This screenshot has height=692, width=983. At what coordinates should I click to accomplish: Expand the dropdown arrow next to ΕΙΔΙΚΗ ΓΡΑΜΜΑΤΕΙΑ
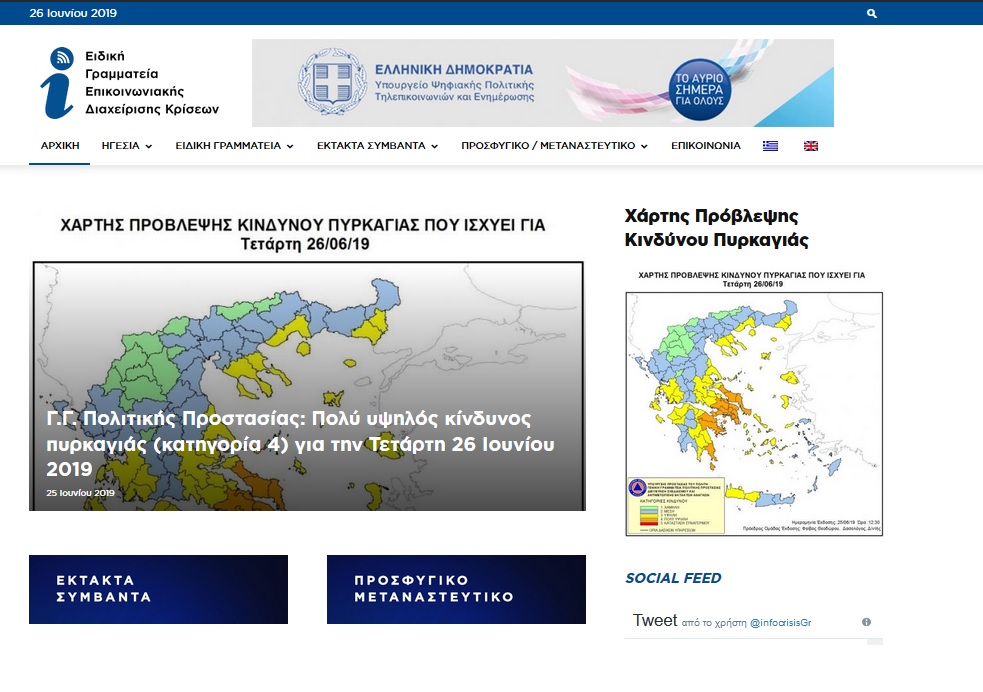290,146
